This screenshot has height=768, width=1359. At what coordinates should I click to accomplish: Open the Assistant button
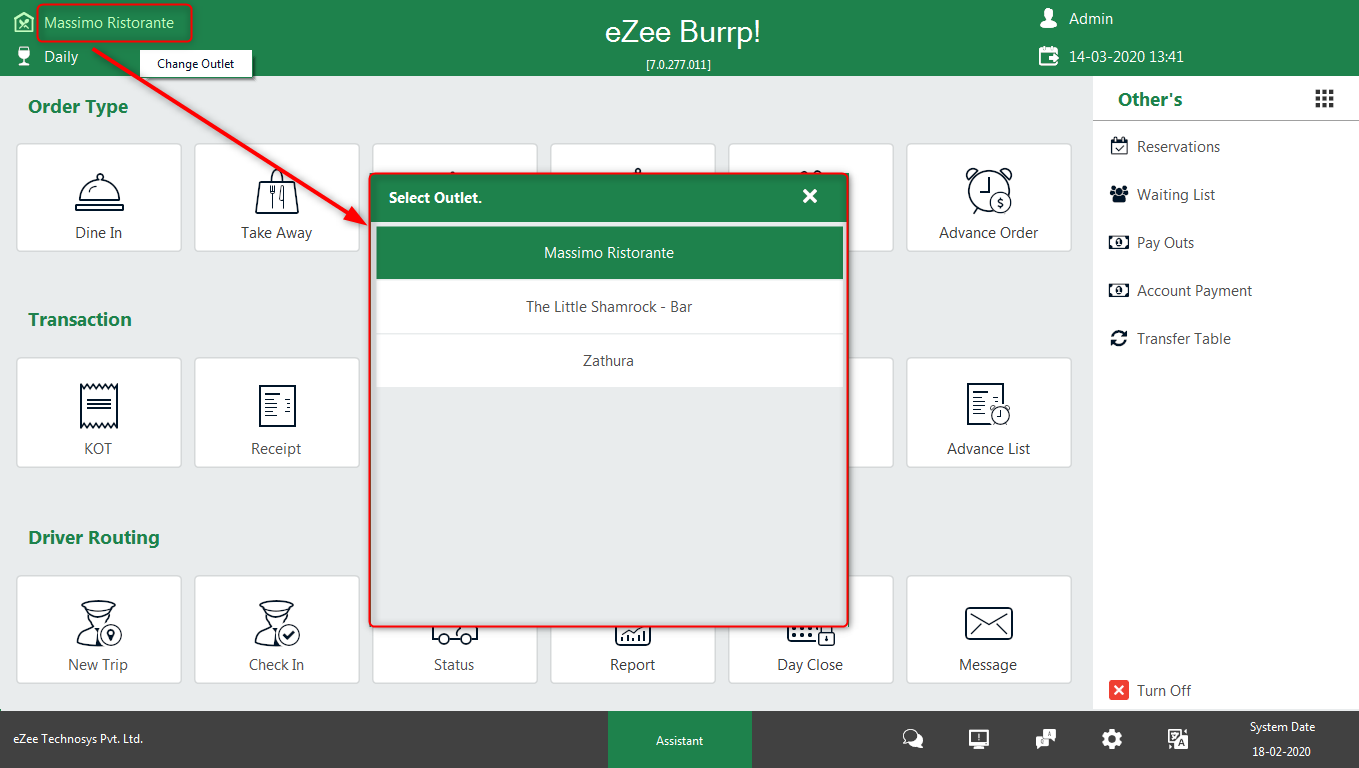point(680,740)
